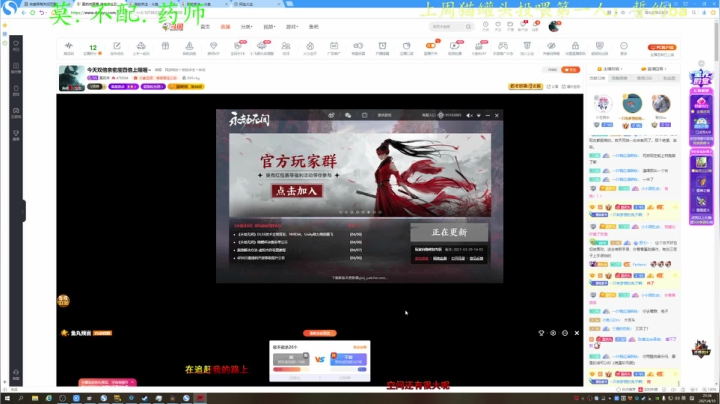Click the 正在更新 launcher button
Viewport: 720px width, 404px height.
449,232
